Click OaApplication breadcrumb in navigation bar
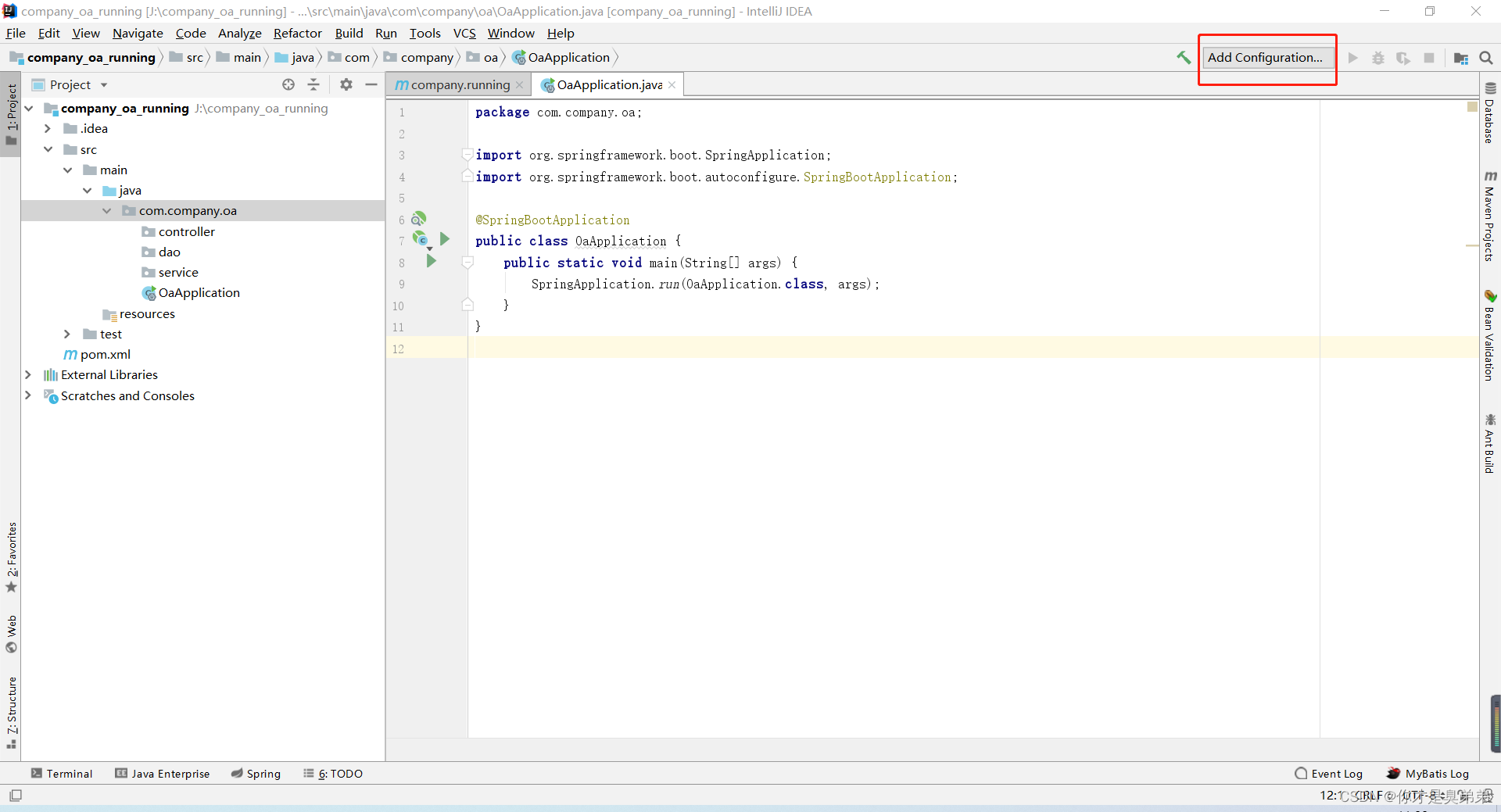Viewport: 1501px width, 812px height. (561, 58)
